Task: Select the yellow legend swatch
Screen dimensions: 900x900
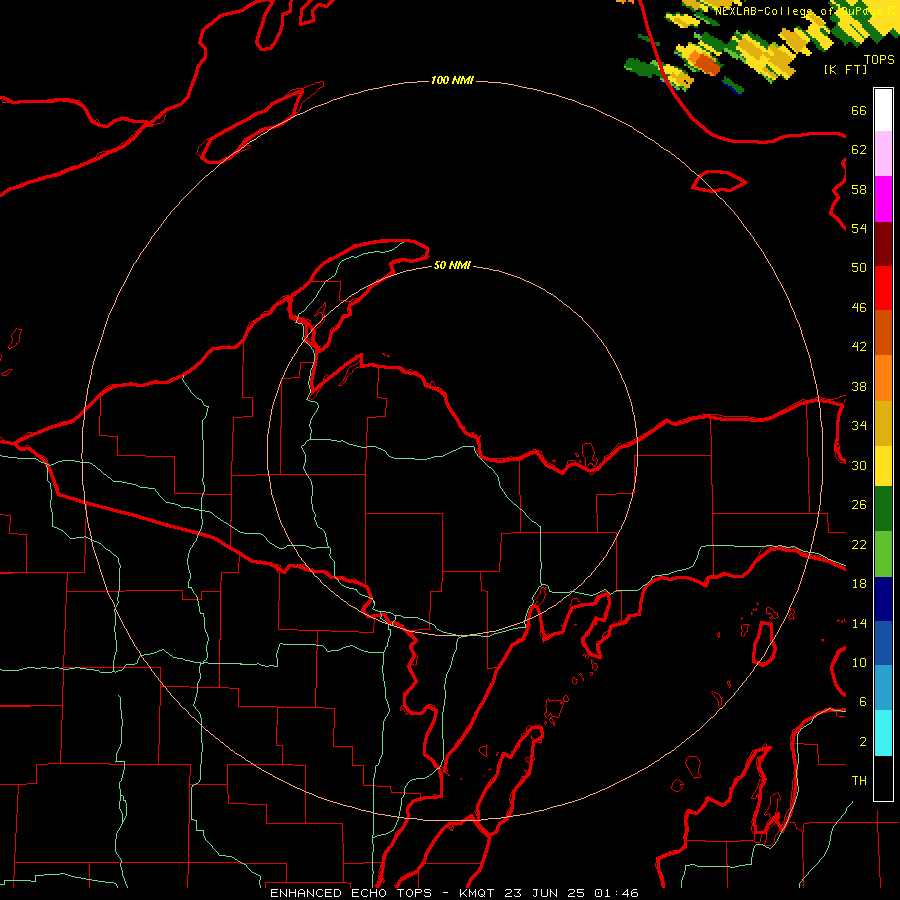Action: pos(883,466)
